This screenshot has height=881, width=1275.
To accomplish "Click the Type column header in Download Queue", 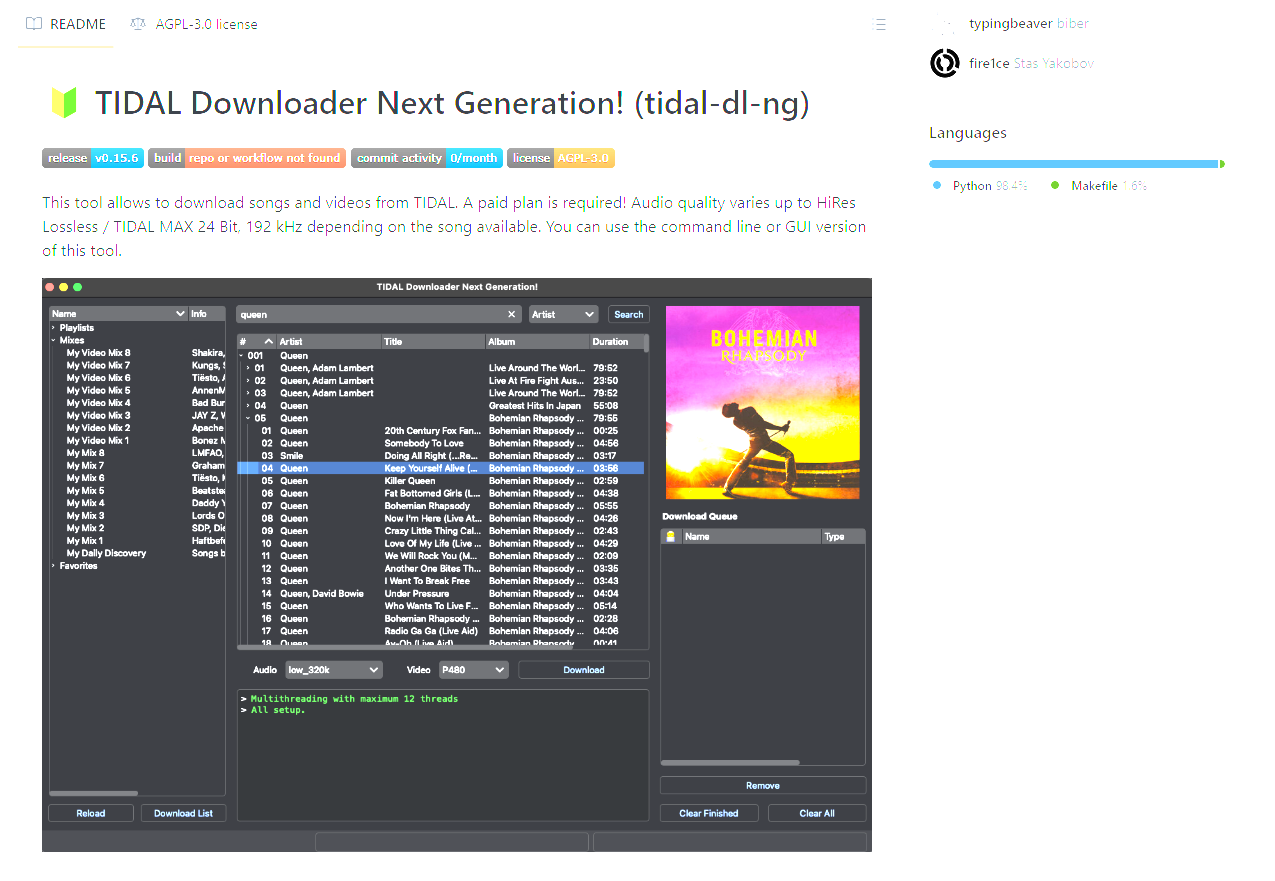I will point(842,537).
